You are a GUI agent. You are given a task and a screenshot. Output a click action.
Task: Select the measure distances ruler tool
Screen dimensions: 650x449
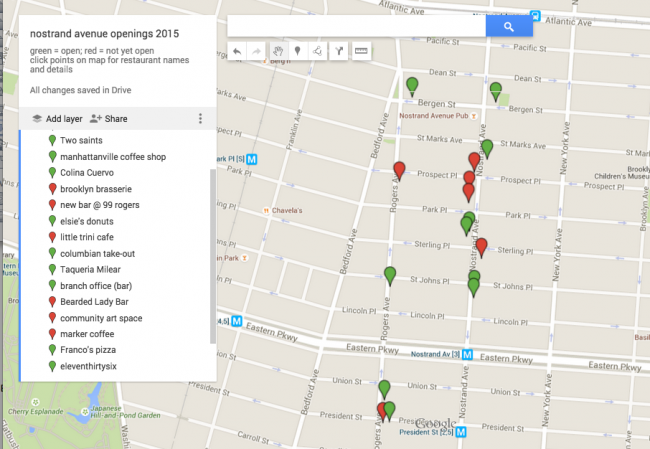coord(361,51)
